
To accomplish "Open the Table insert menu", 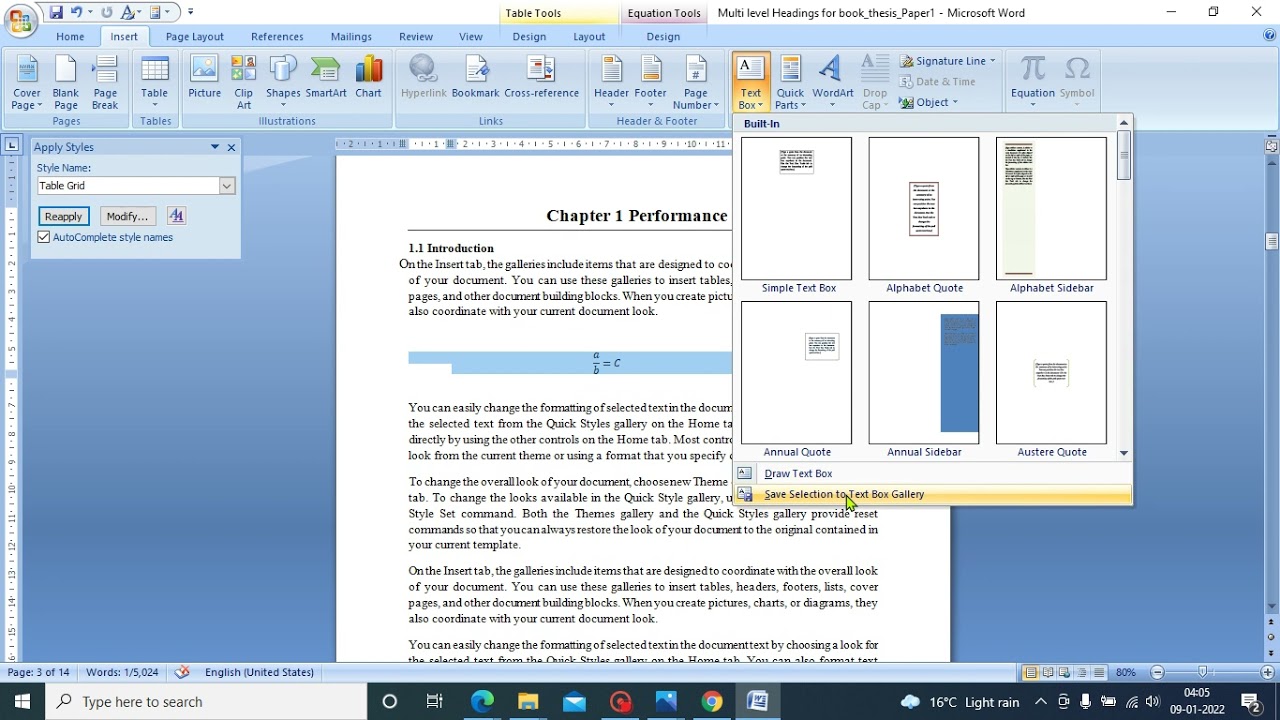I will 154,83.
